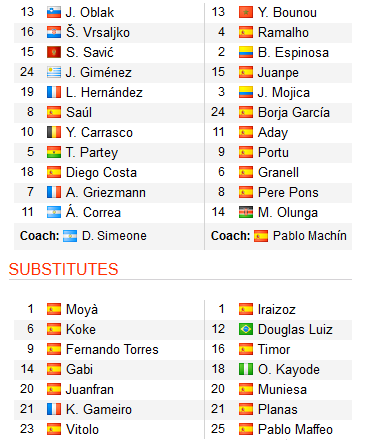Open L. Hernández's player link
Viewport: 371px width, 446px height.
[104, 93]
